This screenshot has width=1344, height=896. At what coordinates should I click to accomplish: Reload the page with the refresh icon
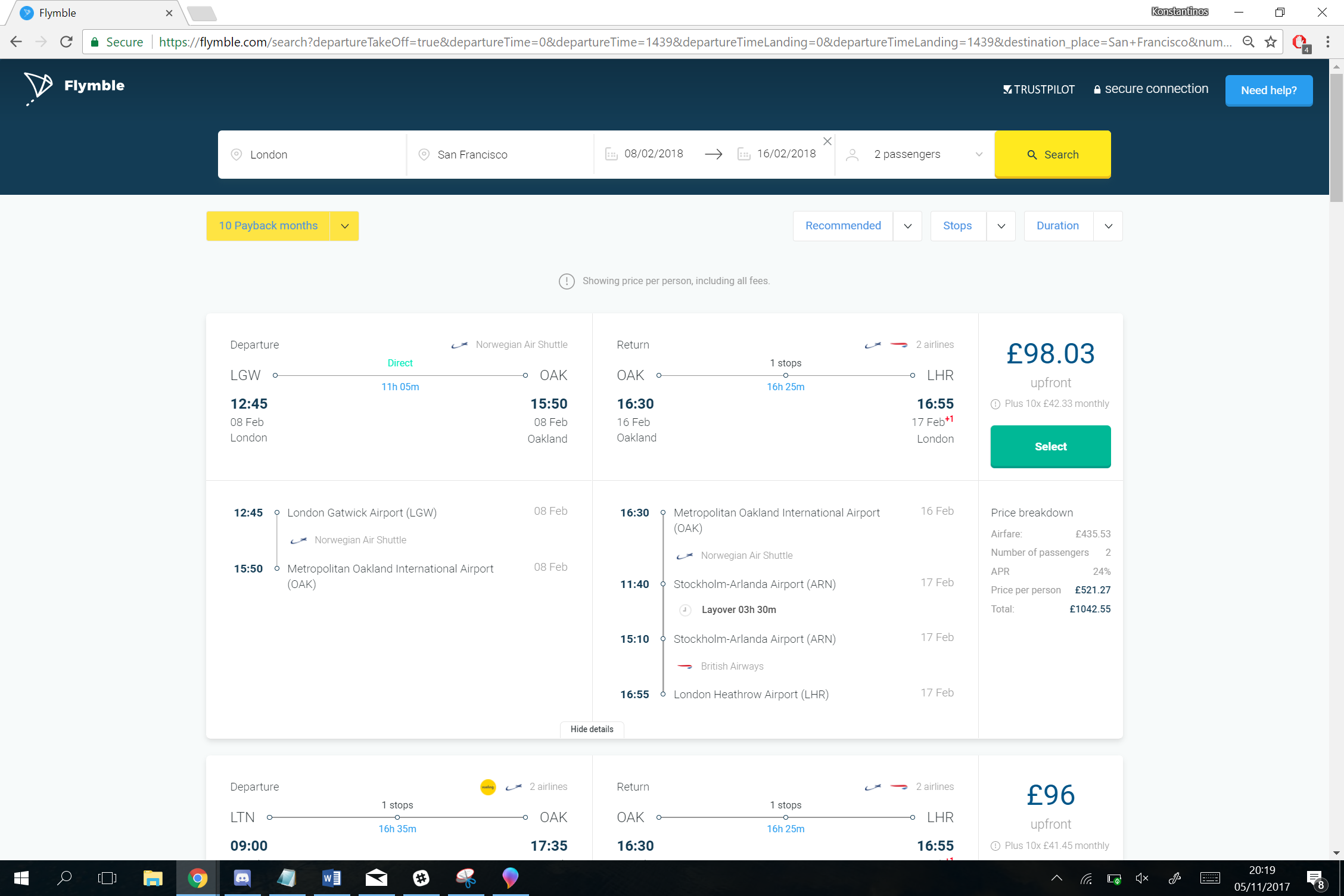click(66, 42)
